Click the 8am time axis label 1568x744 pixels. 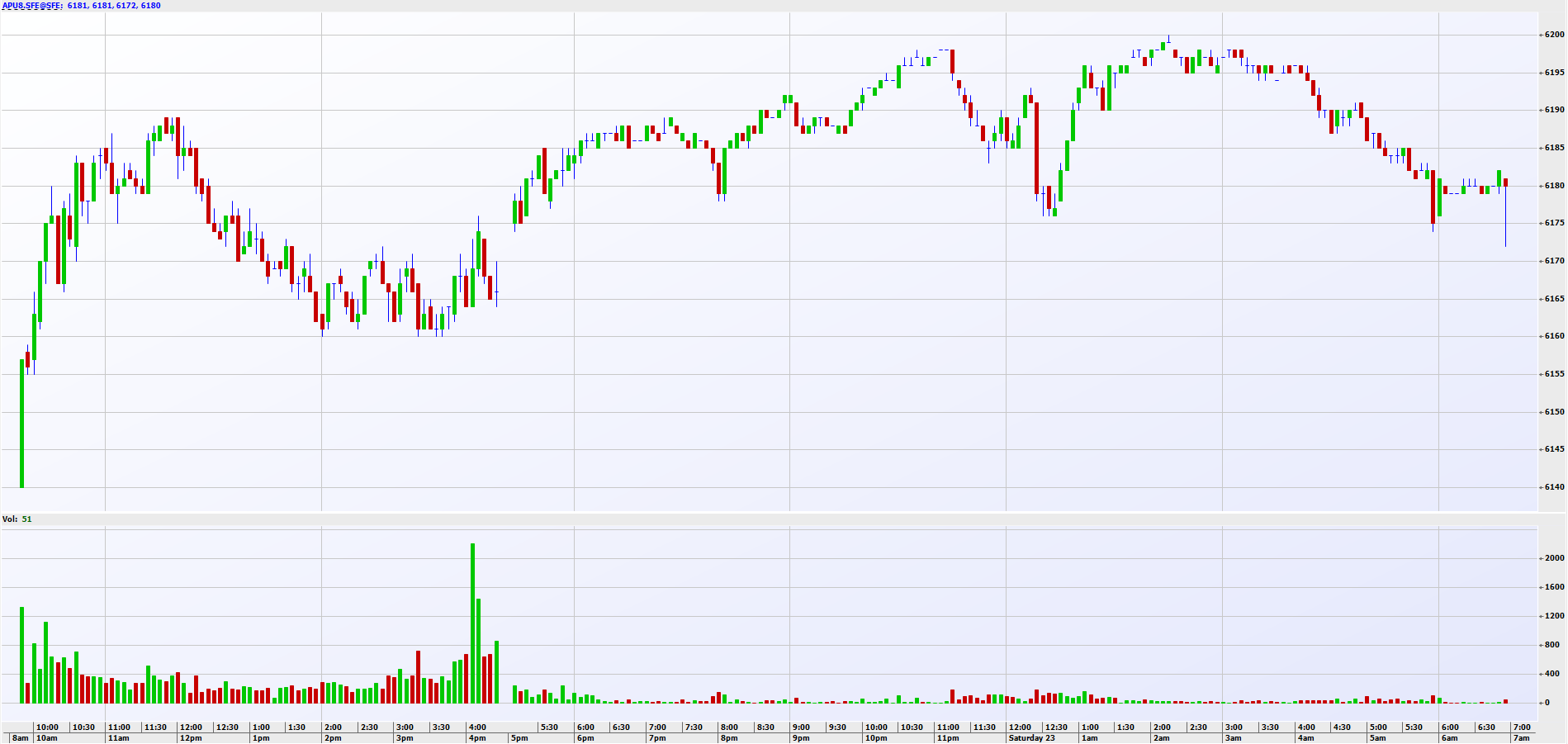point(21,738)
